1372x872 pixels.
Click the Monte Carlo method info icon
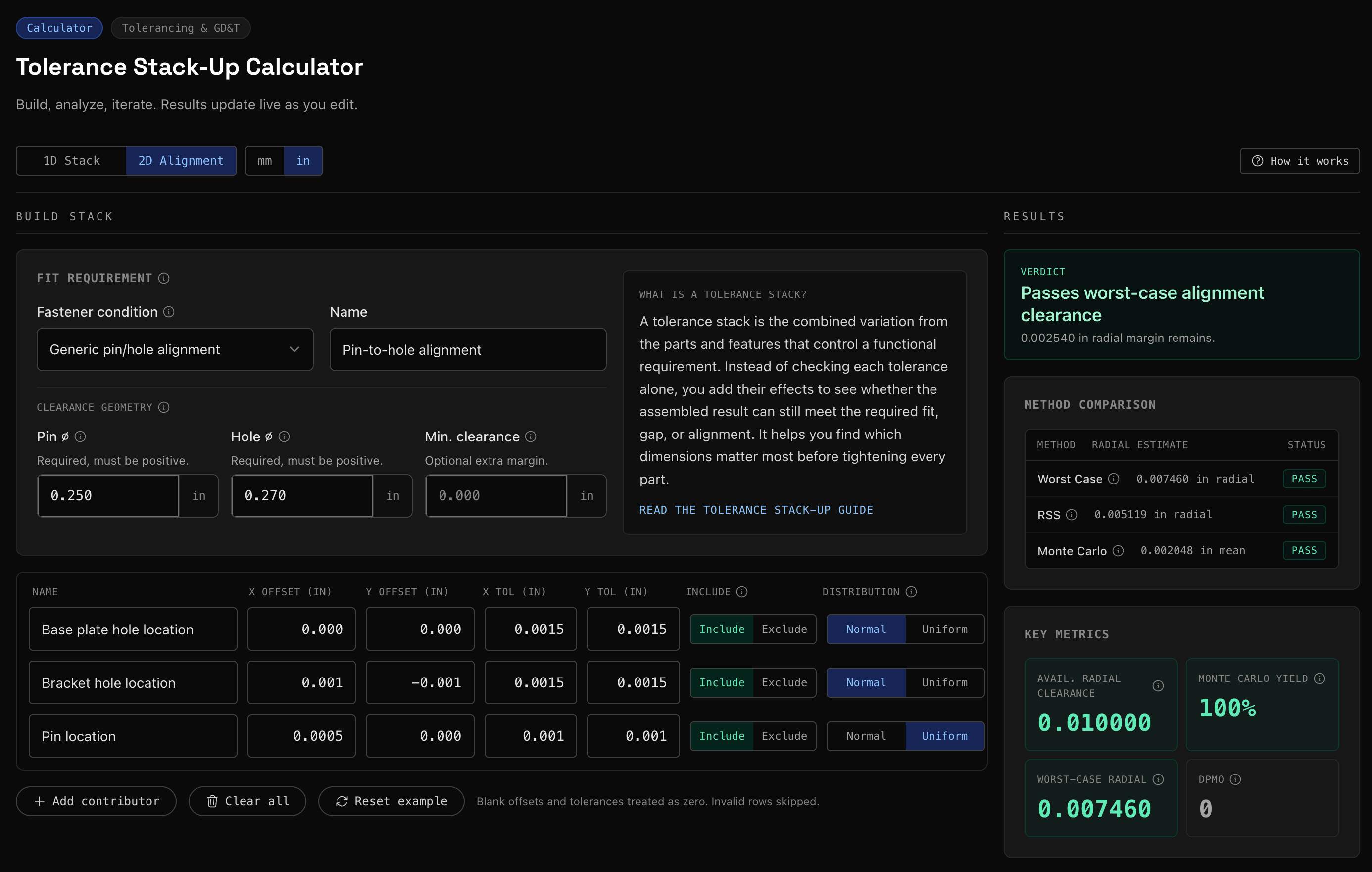point(1118,550)
